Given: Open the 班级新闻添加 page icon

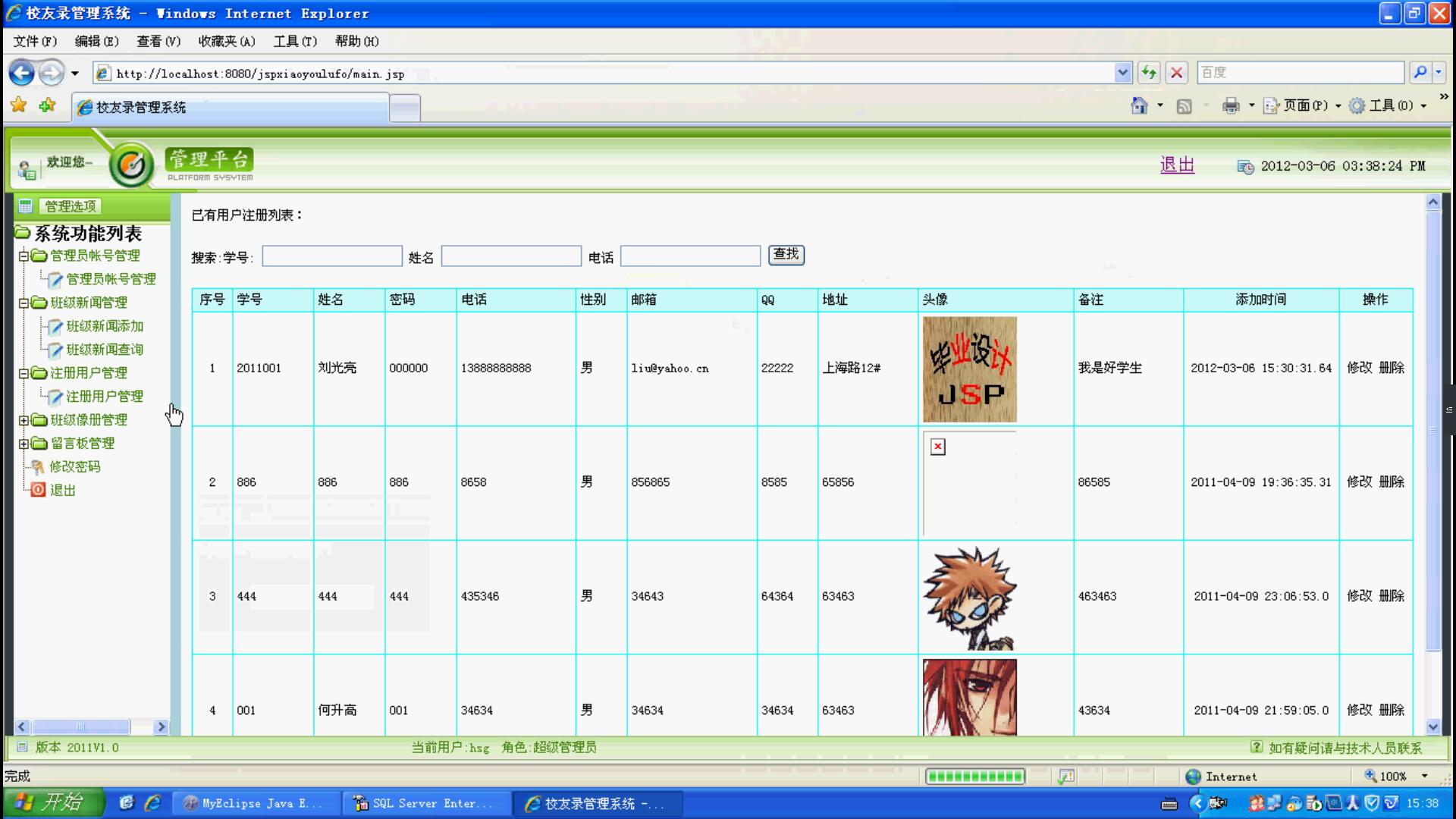Looking at the screenshot, I should 55,326.
